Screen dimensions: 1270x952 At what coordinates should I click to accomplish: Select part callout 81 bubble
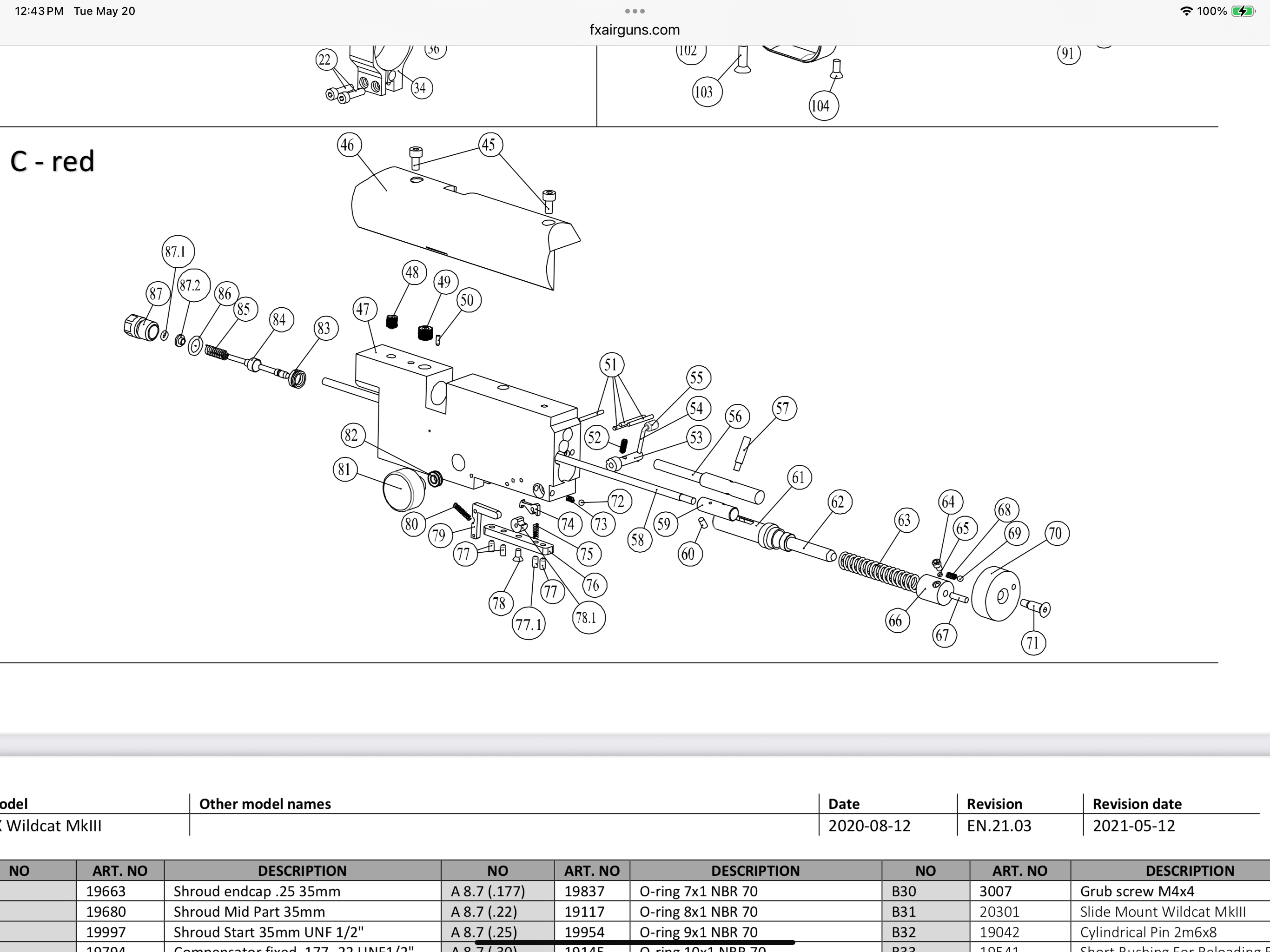coord(345,469)
